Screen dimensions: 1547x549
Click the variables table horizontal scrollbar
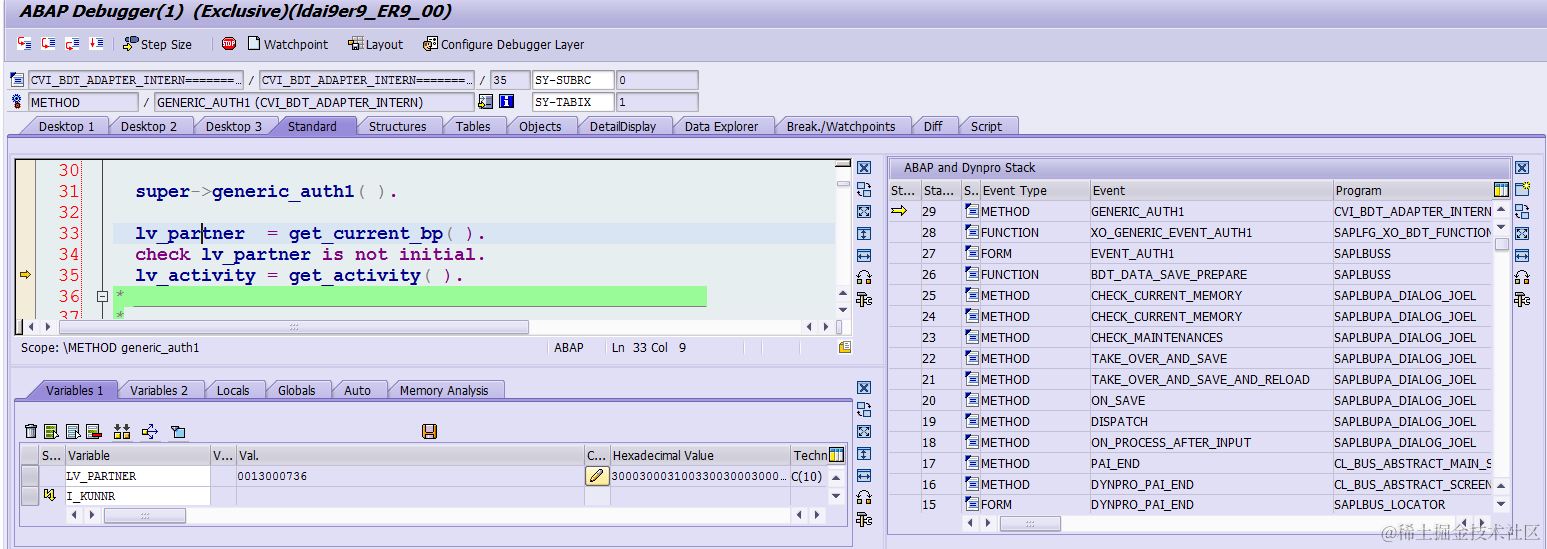click(145, 515)
